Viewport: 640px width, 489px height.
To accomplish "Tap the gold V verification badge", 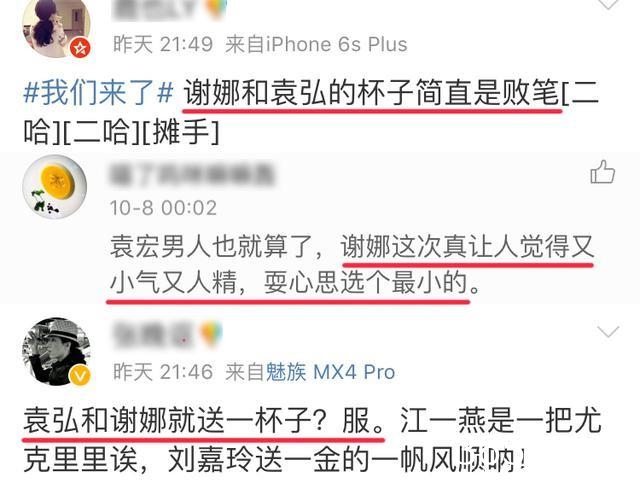I will [x=80, y=376].
